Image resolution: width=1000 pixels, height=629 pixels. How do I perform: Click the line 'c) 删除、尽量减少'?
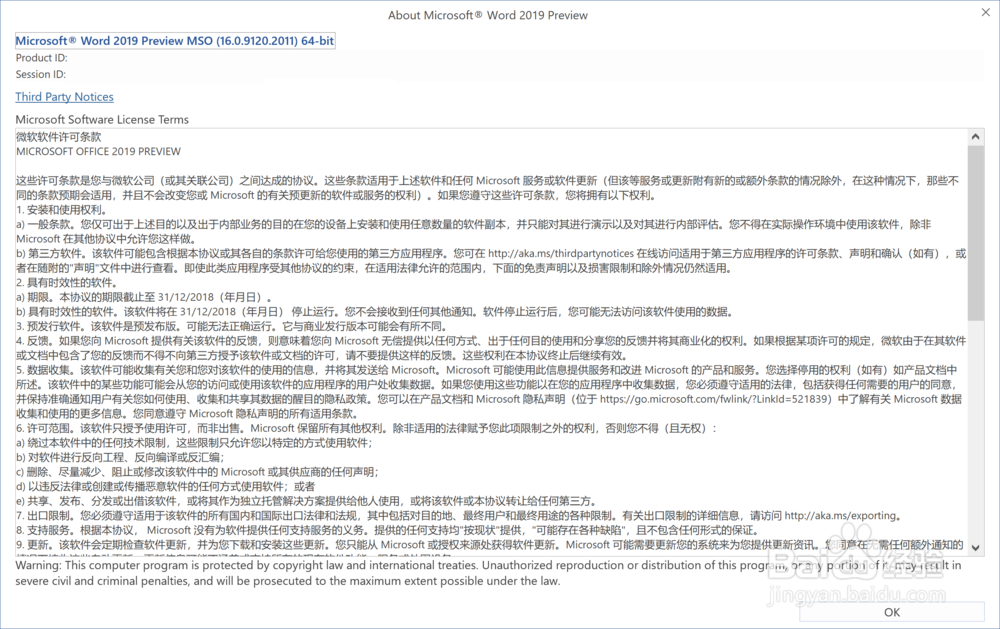coord(198,472)
